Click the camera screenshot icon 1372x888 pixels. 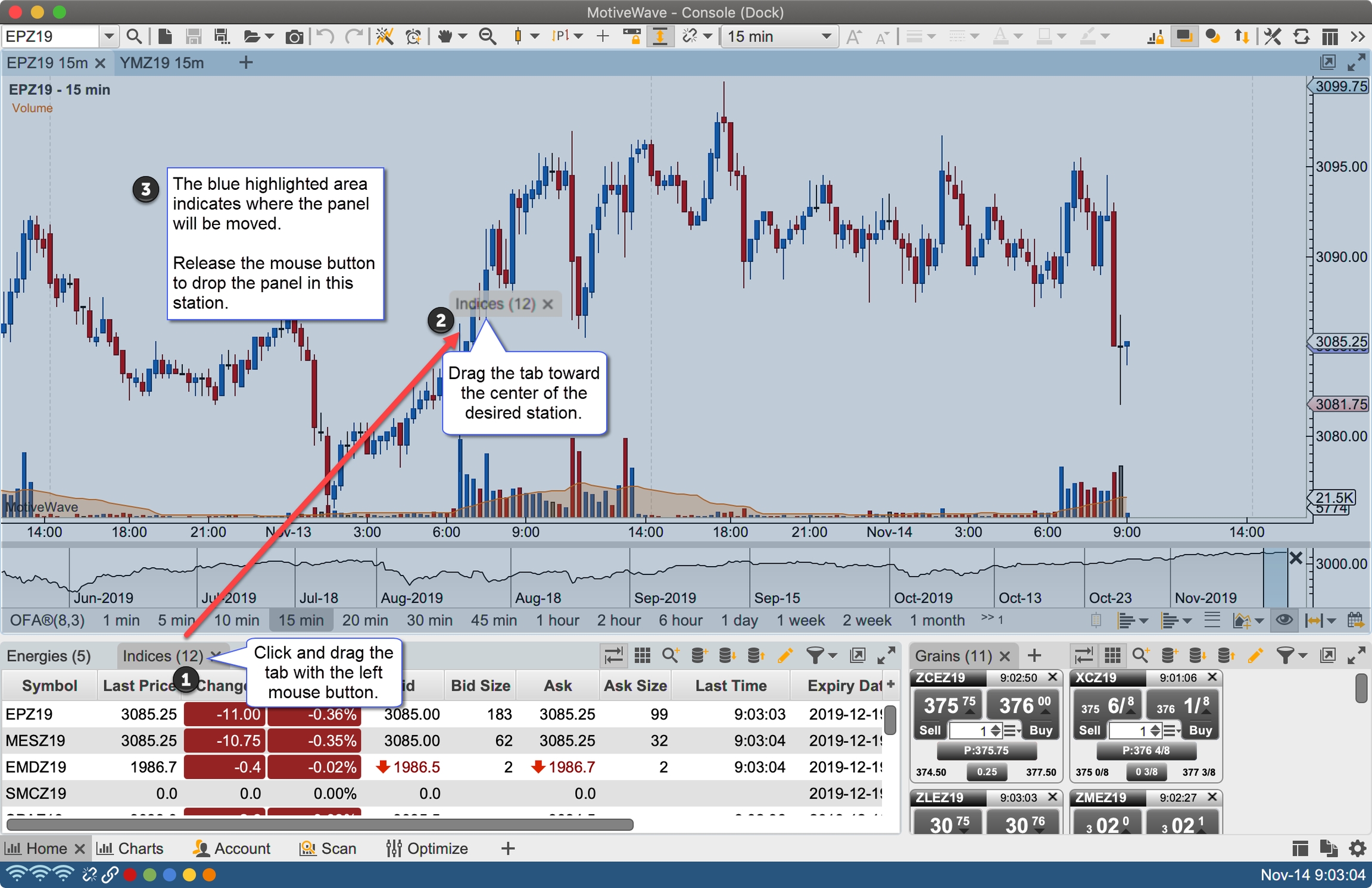(294, 37)
